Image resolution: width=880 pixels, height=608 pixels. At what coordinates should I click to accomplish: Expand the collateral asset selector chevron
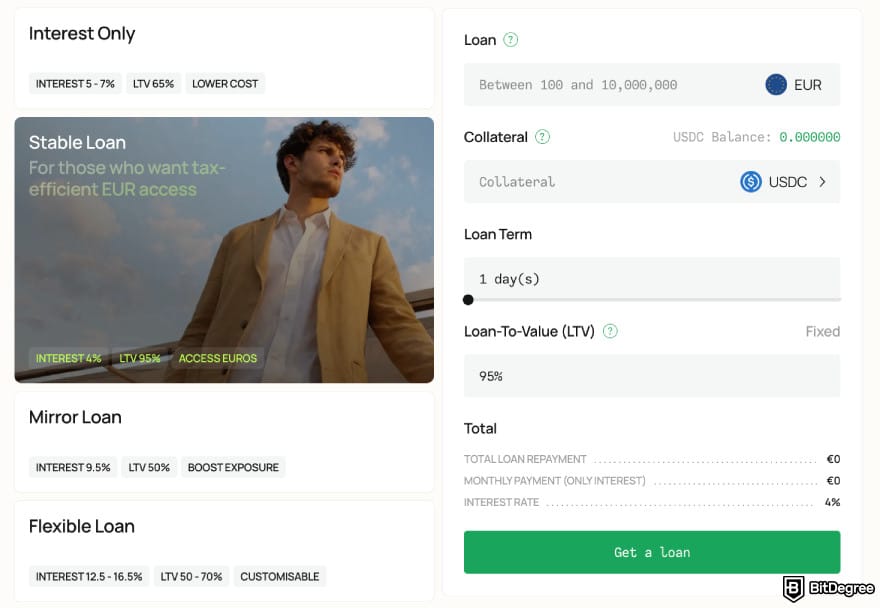coord(824,181)
